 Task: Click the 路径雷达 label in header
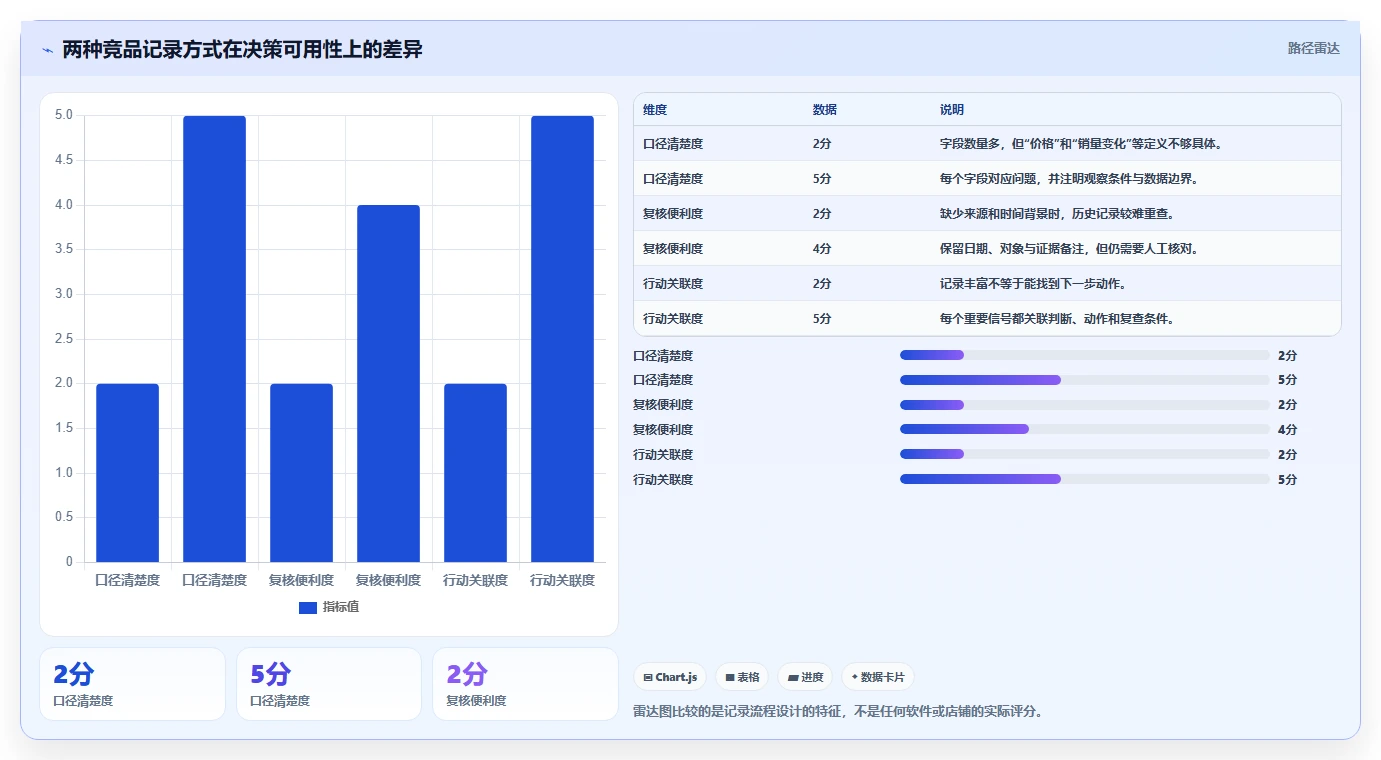pyautogui.click(x=1313, y=48)
